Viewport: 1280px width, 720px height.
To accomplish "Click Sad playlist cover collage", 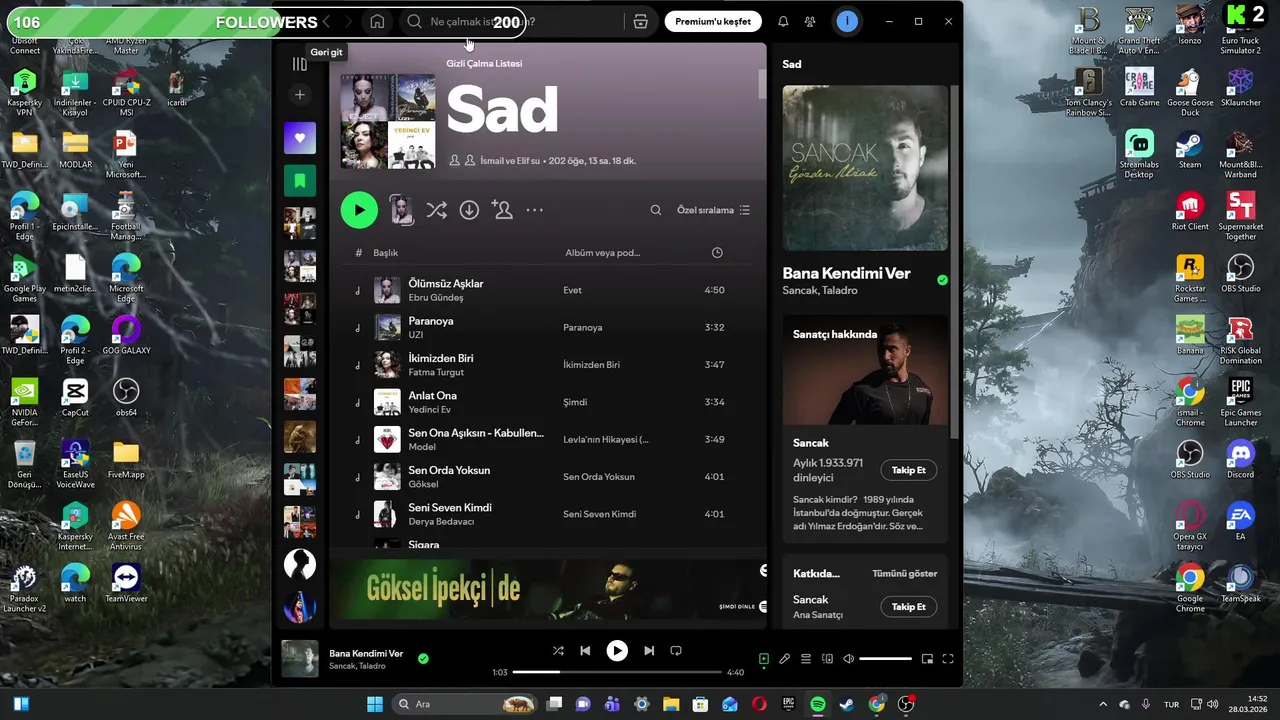I will pos(388,121).
